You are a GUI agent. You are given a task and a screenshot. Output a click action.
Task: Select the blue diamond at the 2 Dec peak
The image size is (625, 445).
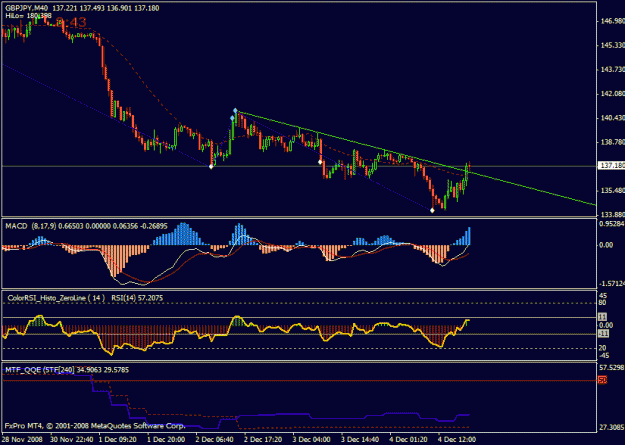click(235, 110)
